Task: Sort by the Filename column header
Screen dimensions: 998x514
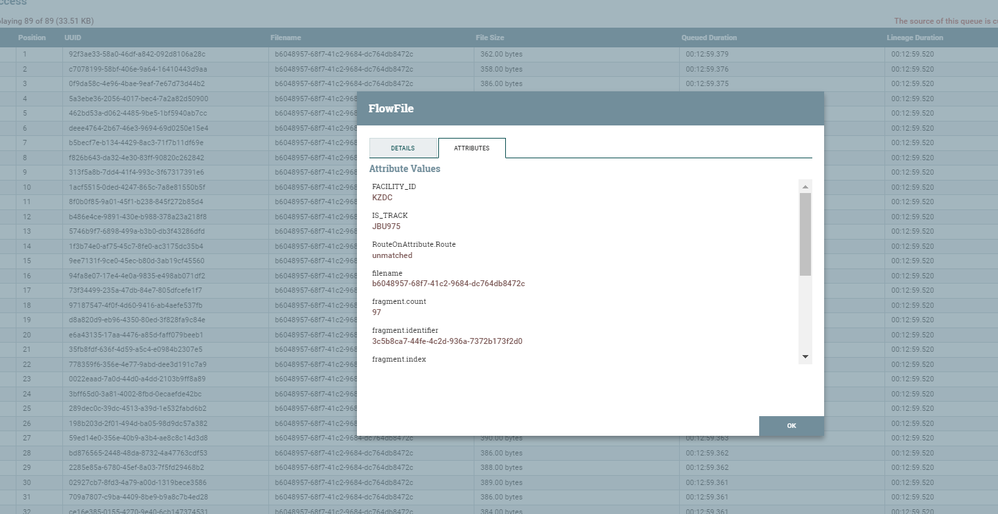Action: (x=286, y=38)
